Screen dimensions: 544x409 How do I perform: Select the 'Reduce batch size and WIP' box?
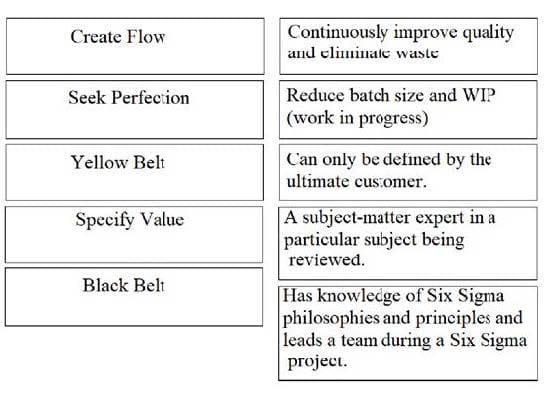coord(408,110)
